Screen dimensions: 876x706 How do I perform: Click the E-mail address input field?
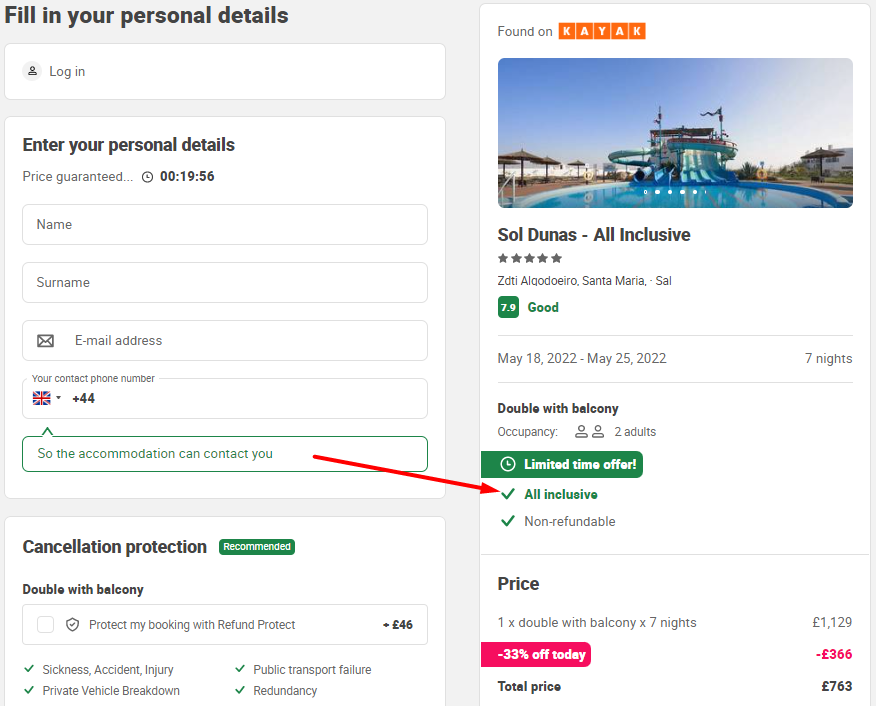pyautogui.click(x=225, y=341)
